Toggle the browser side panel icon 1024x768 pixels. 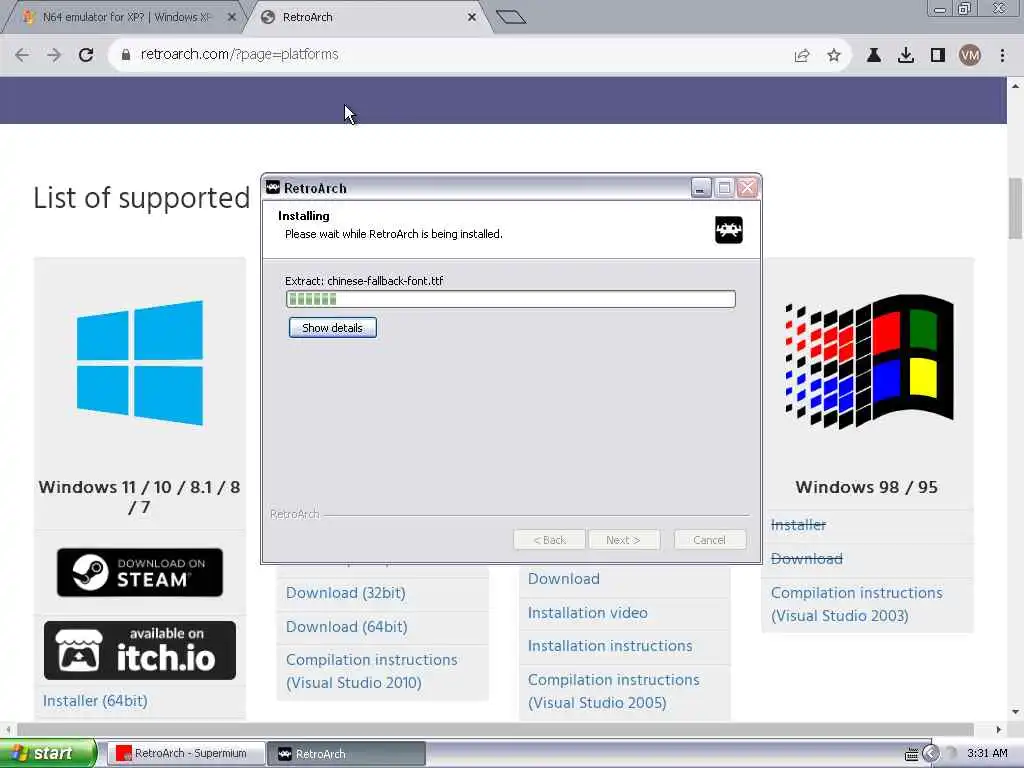(x=938, y=56)
